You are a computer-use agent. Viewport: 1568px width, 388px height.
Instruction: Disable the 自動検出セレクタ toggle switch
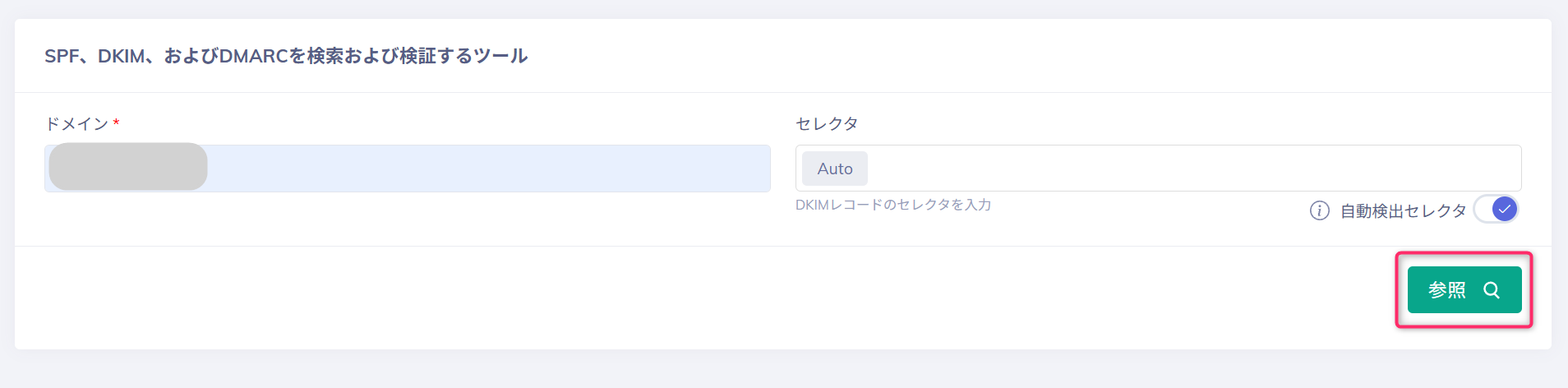coord(1496,210)
